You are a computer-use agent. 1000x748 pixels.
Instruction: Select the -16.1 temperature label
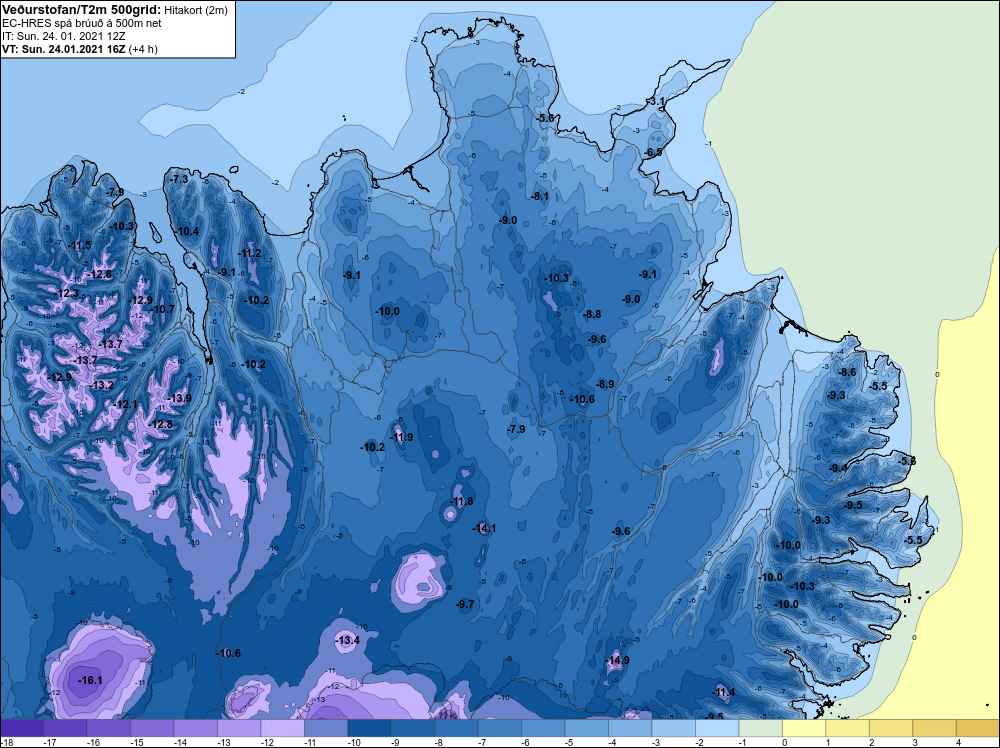coord(90,680)
